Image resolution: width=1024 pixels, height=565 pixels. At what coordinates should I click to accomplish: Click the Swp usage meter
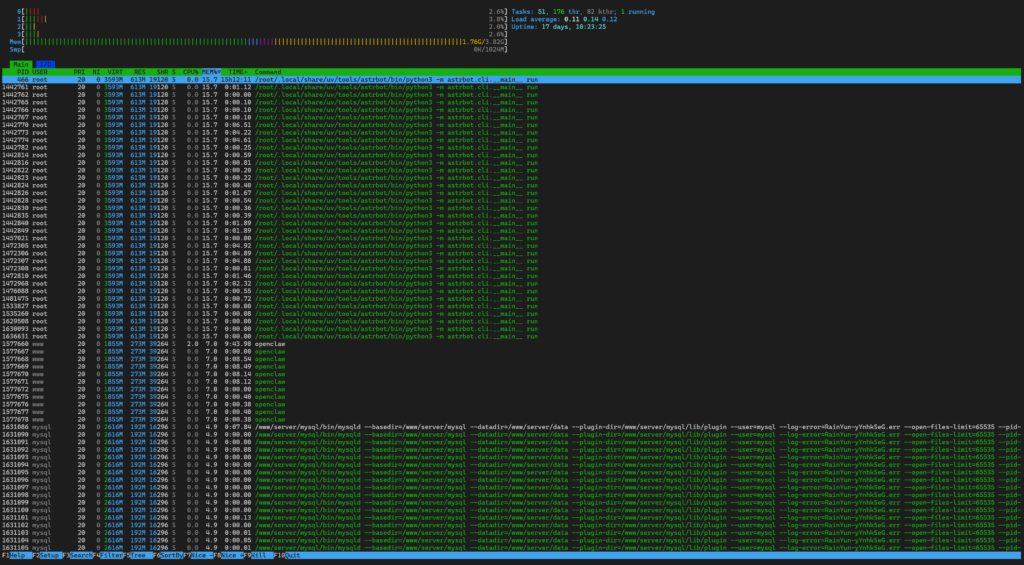[259, 49]
